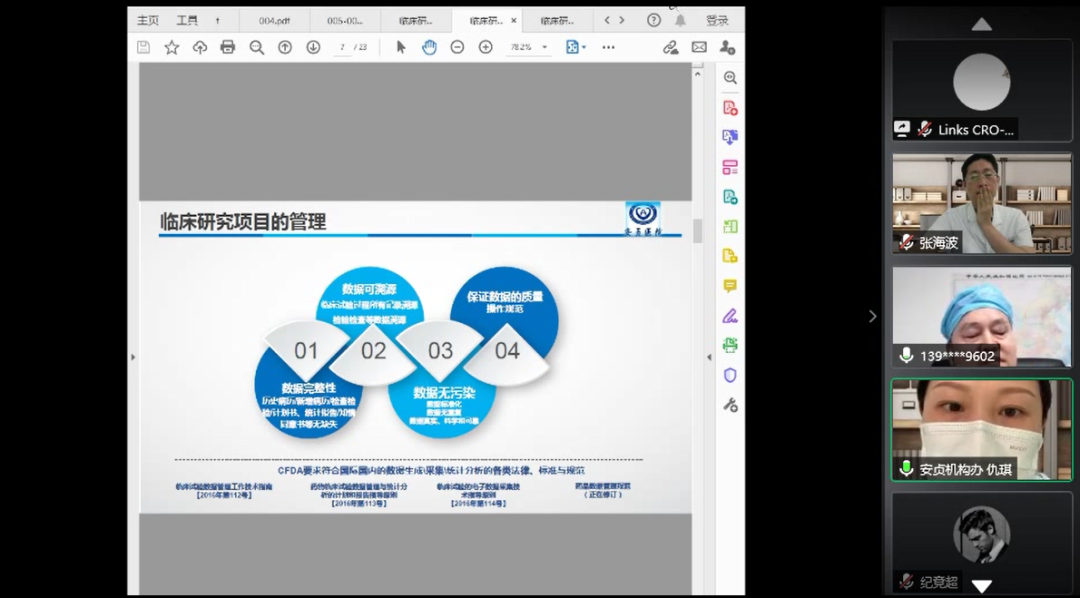Image resolution: width=1080 pixels, height=598 pixels.
Task: Show previous tabs with left chevron
Action: coord(607,20)
